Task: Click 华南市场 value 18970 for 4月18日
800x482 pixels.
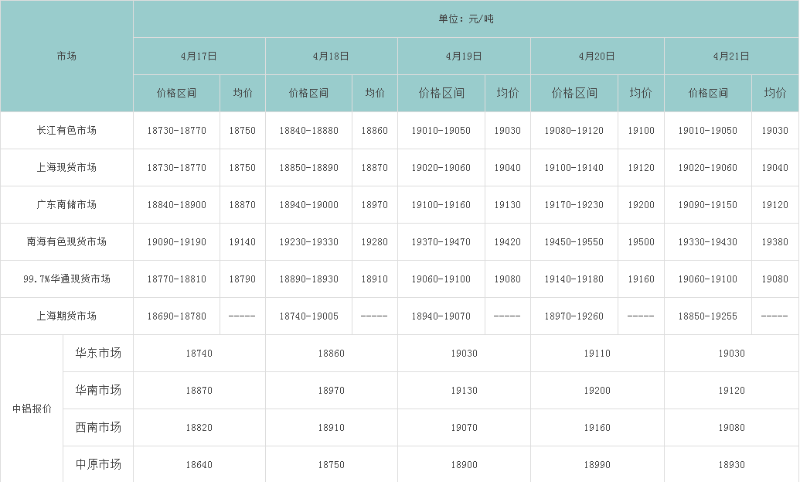Action: (331, 390)
